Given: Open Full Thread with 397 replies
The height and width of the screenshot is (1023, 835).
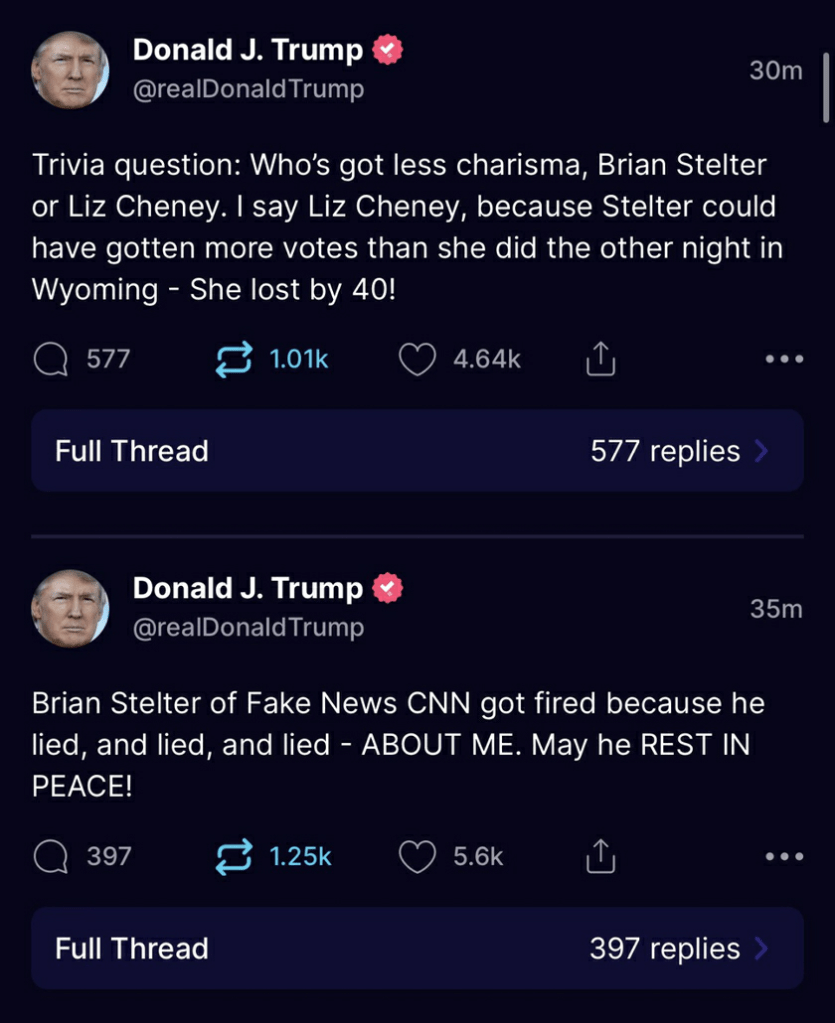Looking at the screenshot, I should tap(132, 948).
